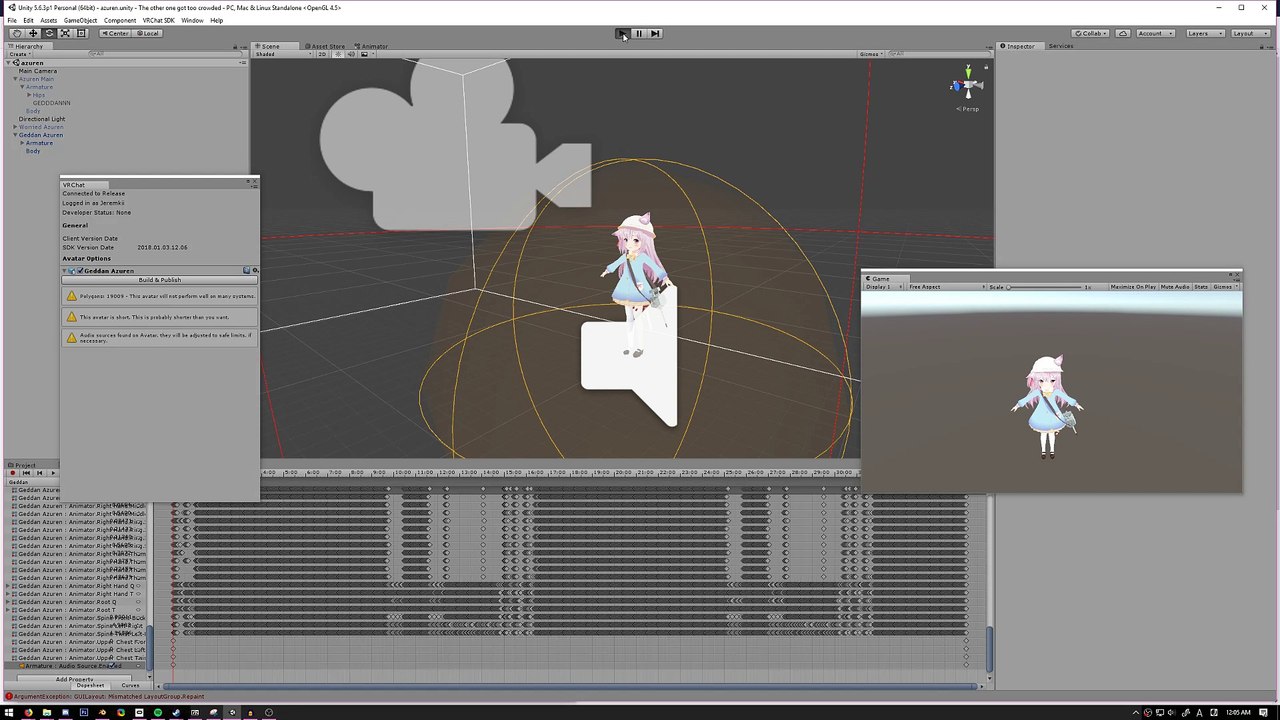The width and height of the screenshot is (1280, 720).
Task: Open Photoshop from the taskbar
Action: [x=84, y=713]
